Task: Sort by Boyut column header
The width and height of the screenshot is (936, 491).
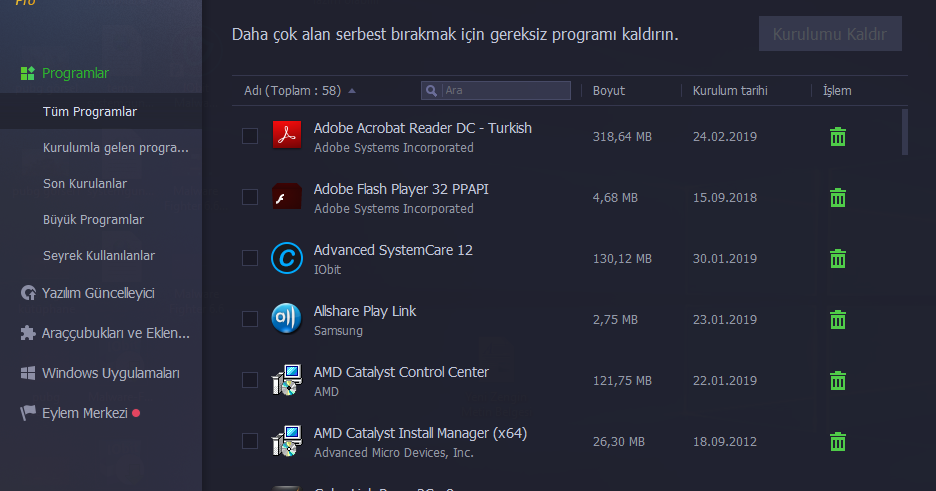Action: [608, 91]
